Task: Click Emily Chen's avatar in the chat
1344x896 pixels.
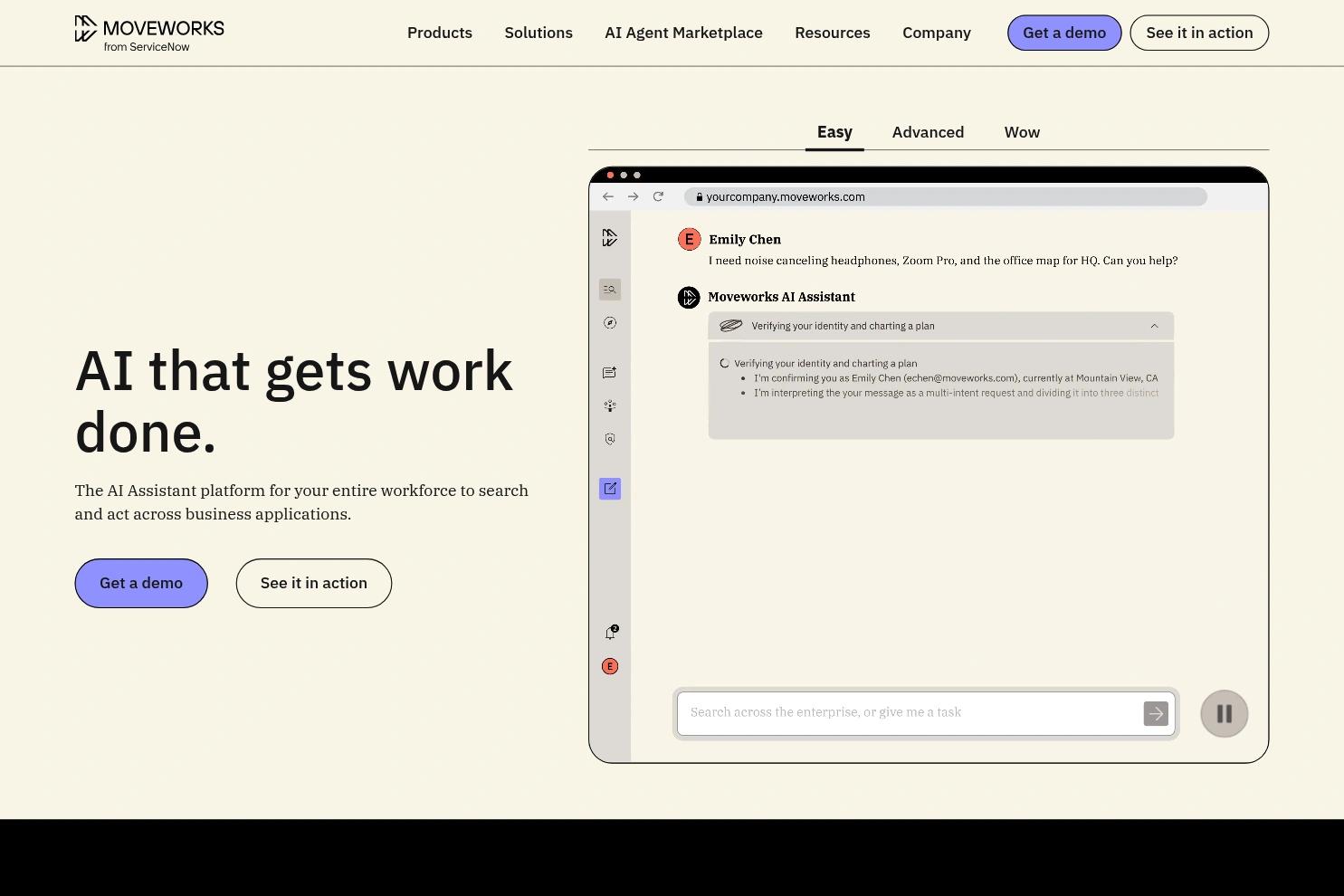Action: point(689,239)
